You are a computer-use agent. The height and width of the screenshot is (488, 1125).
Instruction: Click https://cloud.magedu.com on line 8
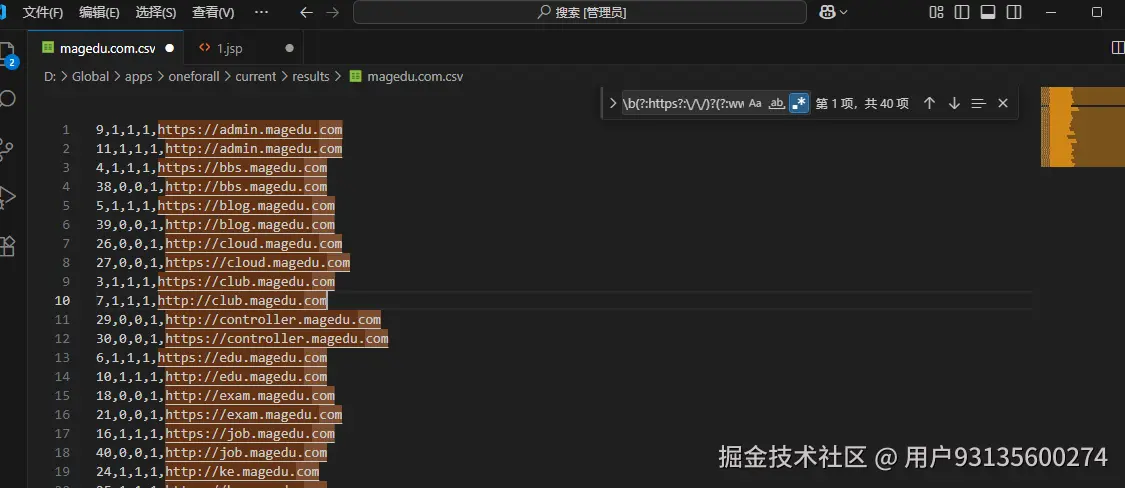(258, 263)
